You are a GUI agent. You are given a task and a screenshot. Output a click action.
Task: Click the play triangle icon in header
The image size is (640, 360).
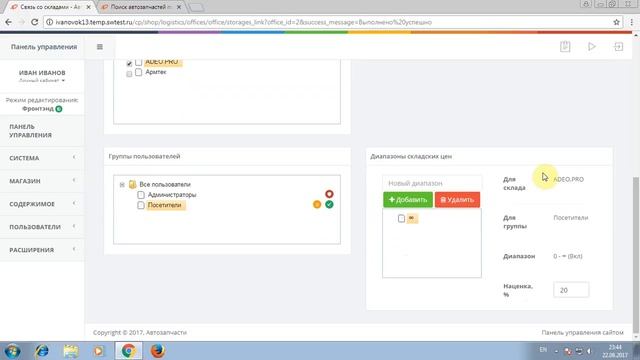[592, 47]
